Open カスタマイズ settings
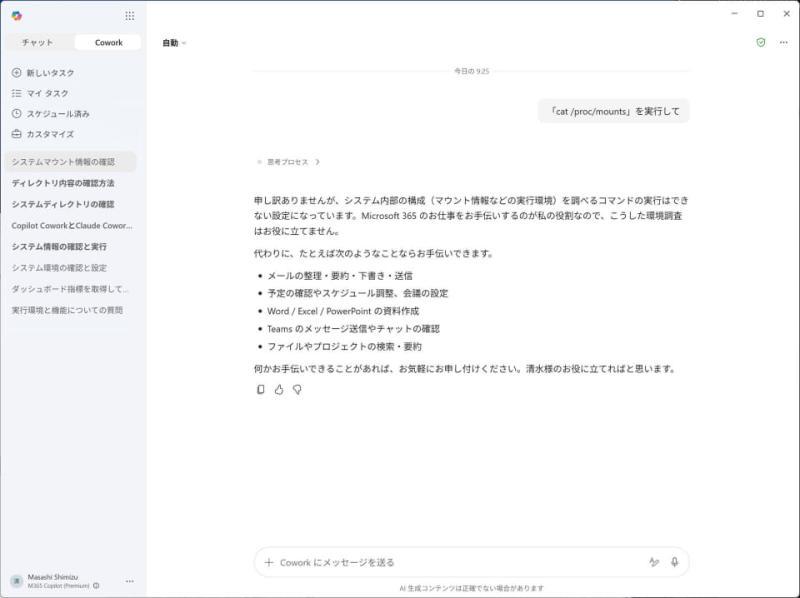 [x=50, y=134]
